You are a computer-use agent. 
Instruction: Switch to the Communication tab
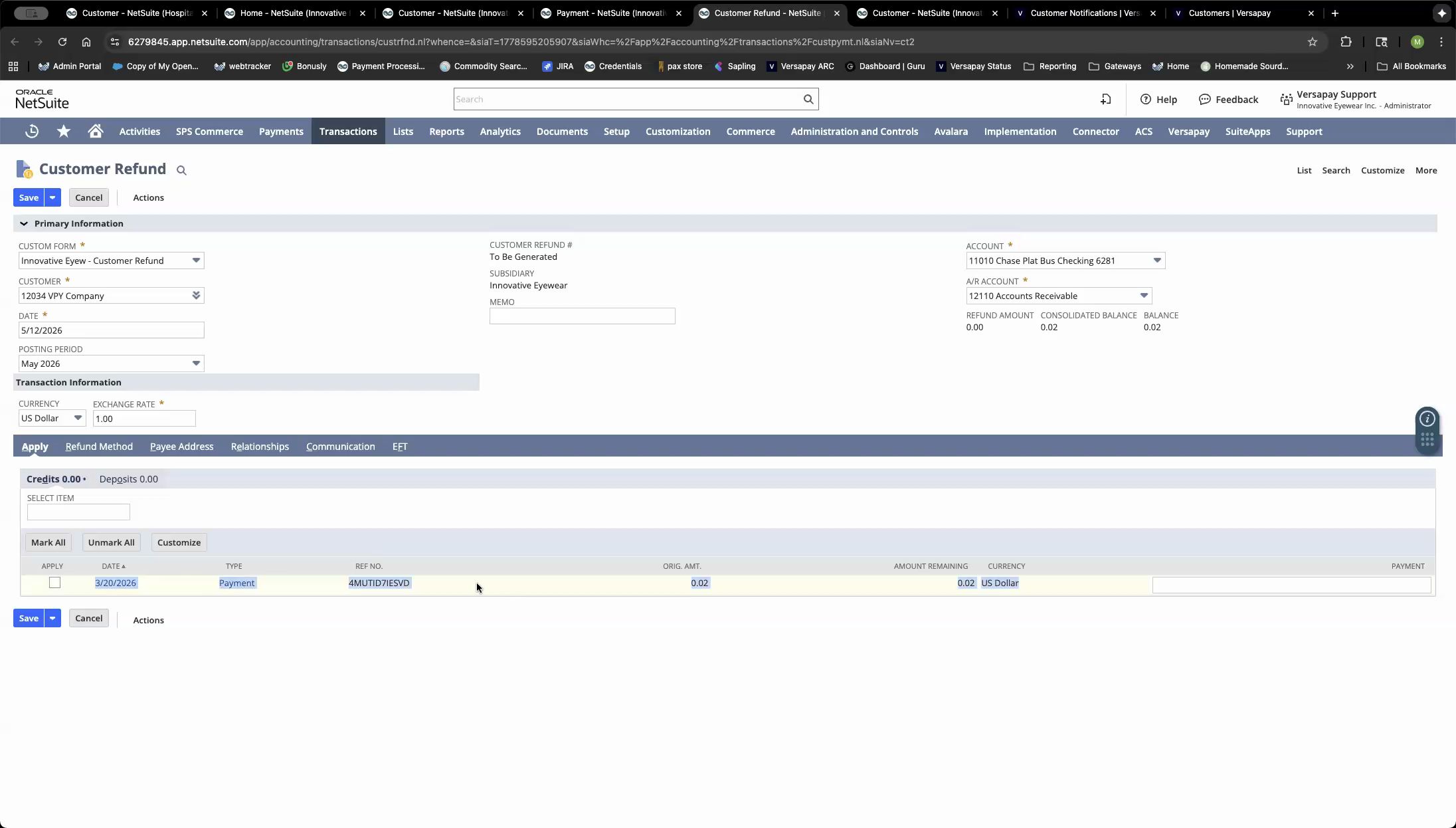[x=341, y=447]
